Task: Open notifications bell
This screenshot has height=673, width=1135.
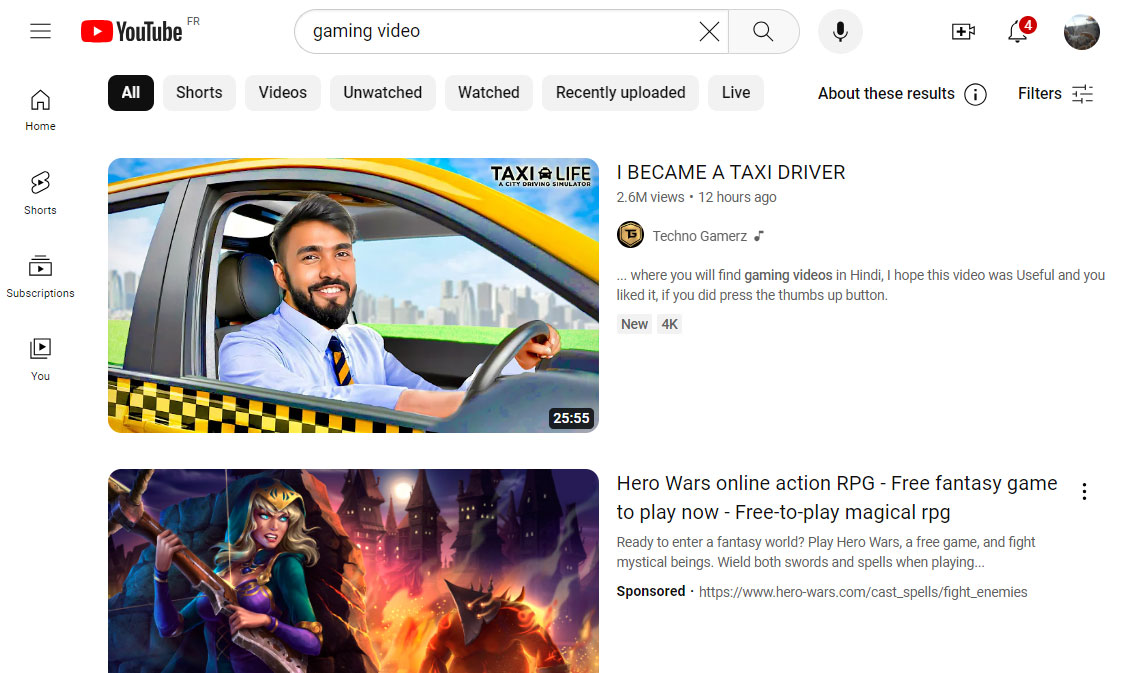Action: tap(1019, 31)
